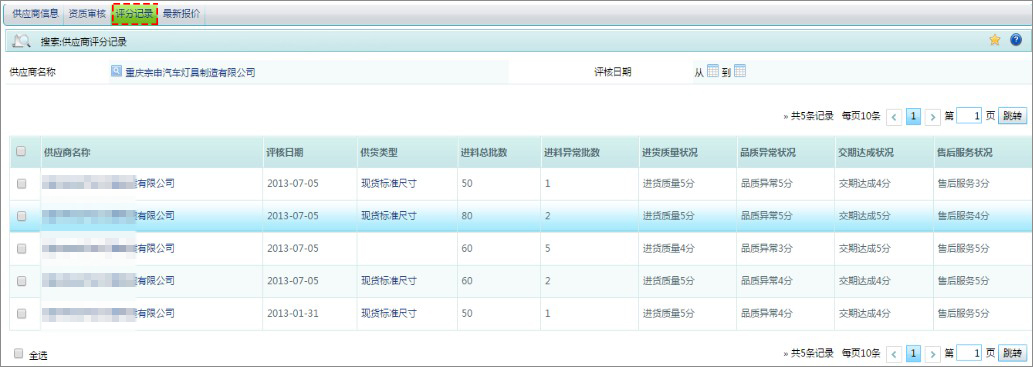This screenshot has height=367, width=1033.
Task: Click the bottom 跳转 button
Action: tap(1013, 353)
